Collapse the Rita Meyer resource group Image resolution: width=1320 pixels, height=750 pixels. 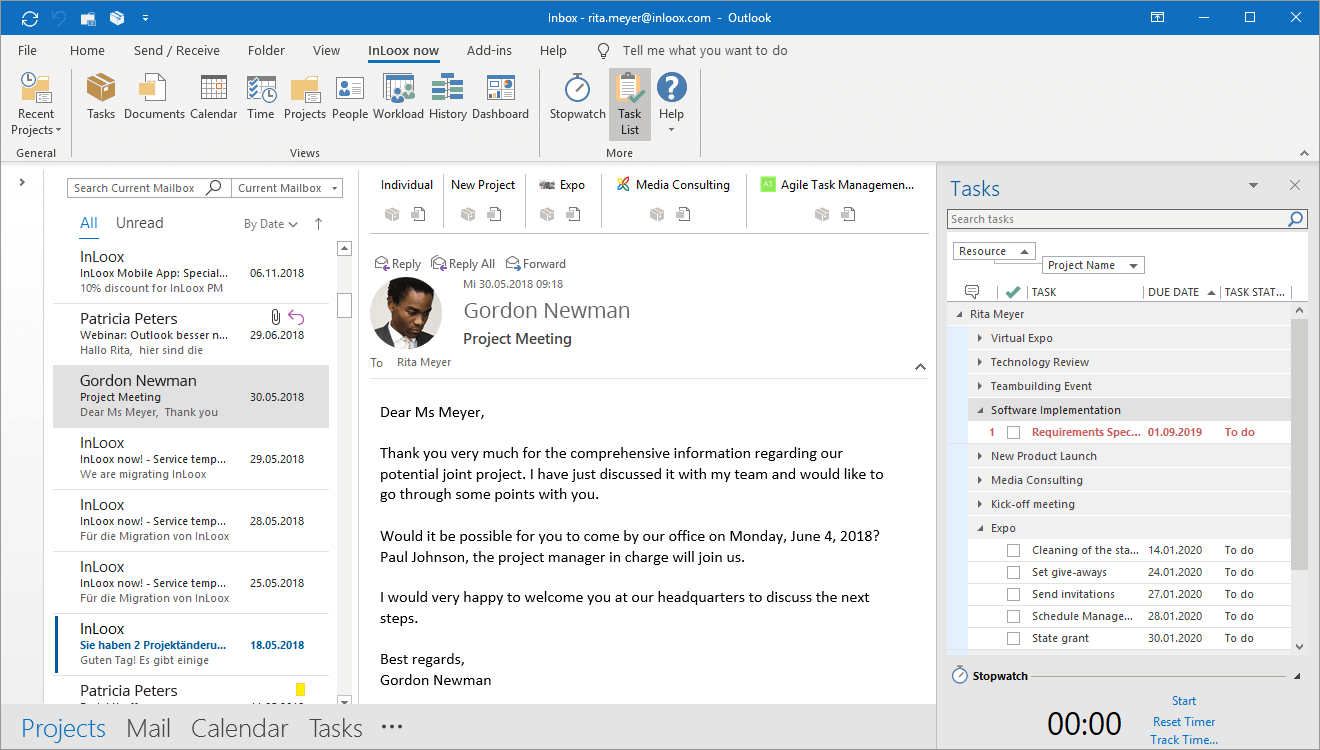(959, 314)
